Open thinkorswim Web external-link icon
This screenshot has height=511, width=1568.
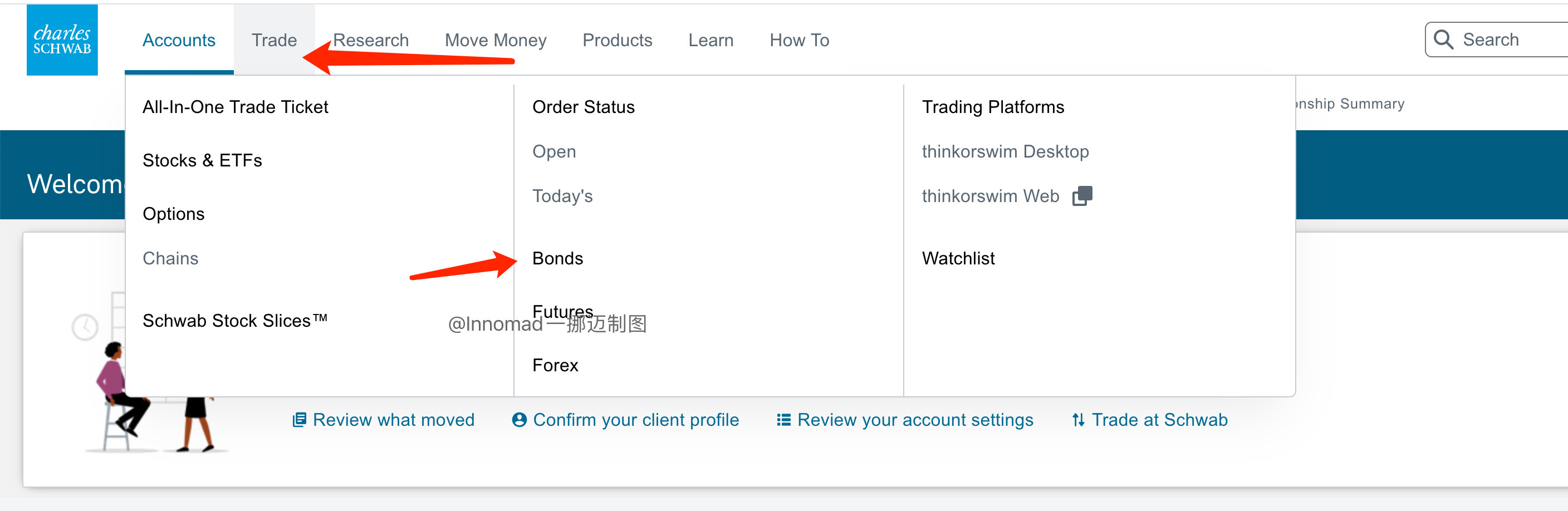click(1082, 196)
